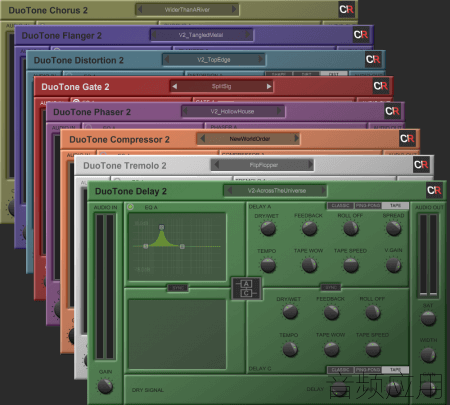Click the CR logo on DuoTone Chorus 2
Screen dimensions: 450x405
point(346,9)
